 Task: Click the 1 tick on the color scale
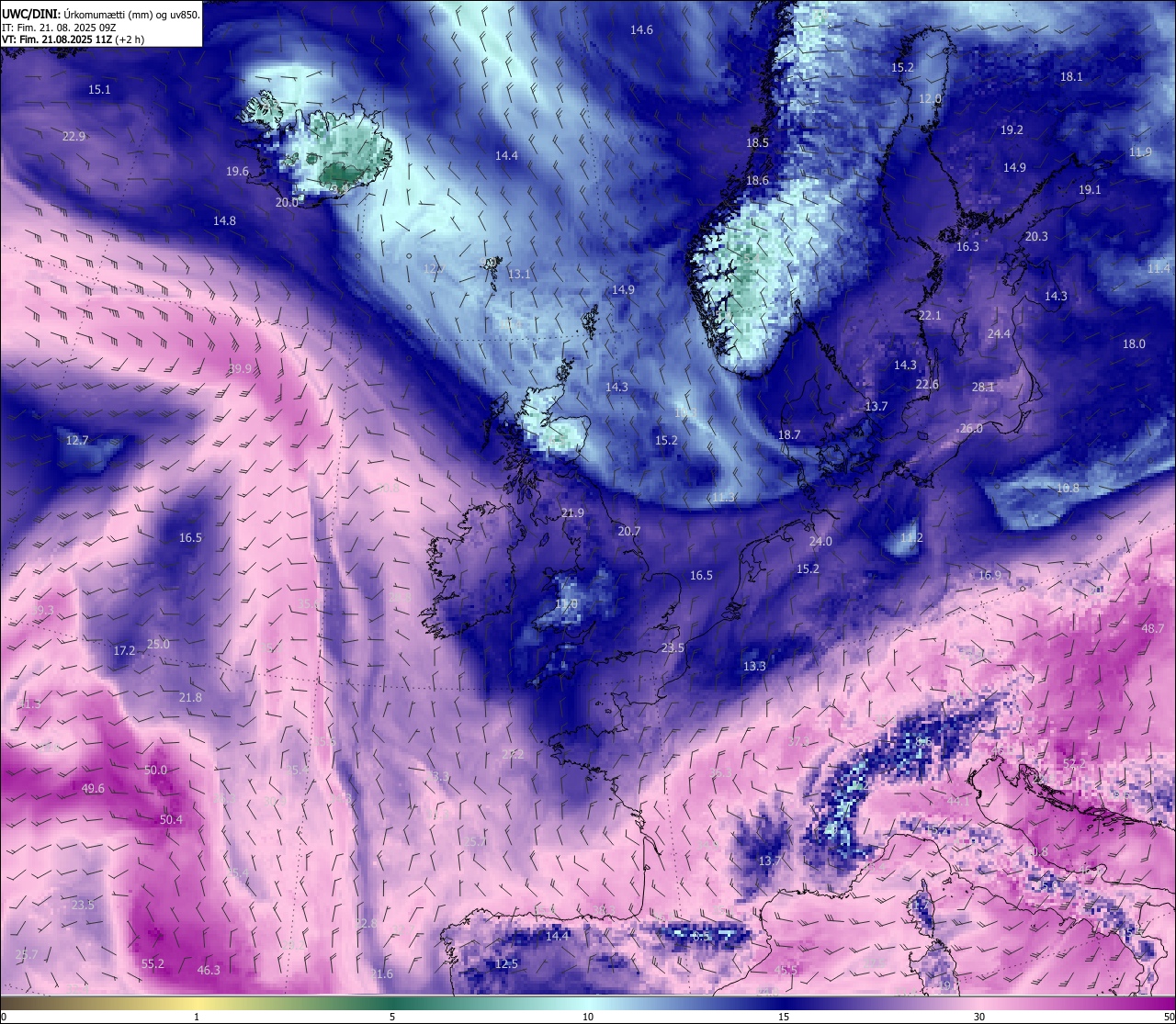(x=197, y=1018)
